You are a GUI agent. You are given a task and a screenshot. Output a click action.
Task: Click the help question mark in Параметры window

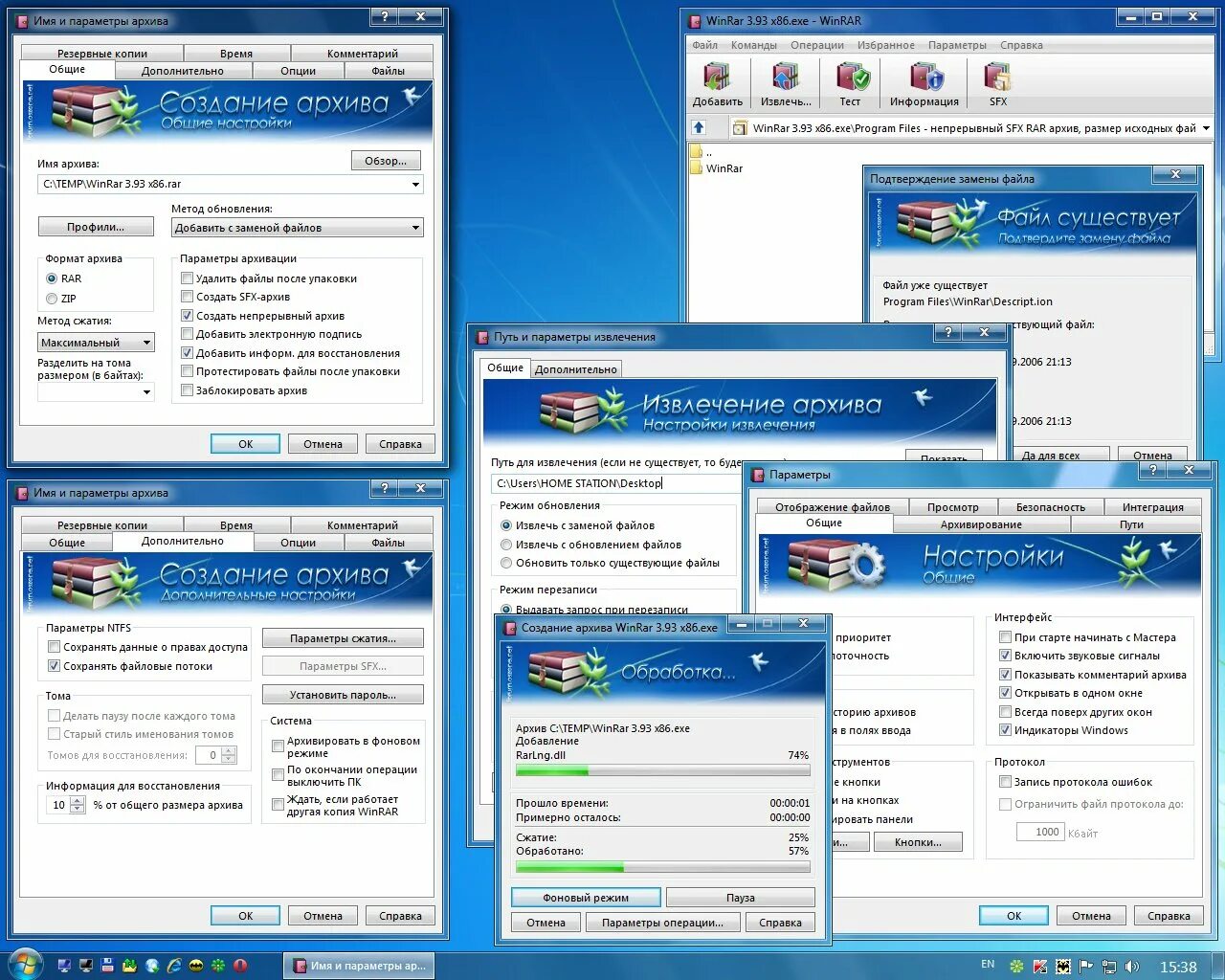tap(1152, 470)
